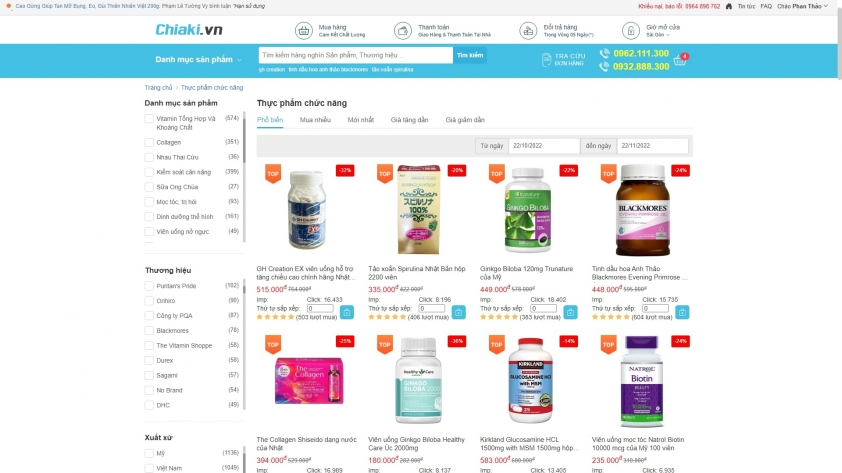The width and height of the screenshot is (842, 473).
Task: Open the Chào Phan Thảo account dropdown
Action: (802, 6)
